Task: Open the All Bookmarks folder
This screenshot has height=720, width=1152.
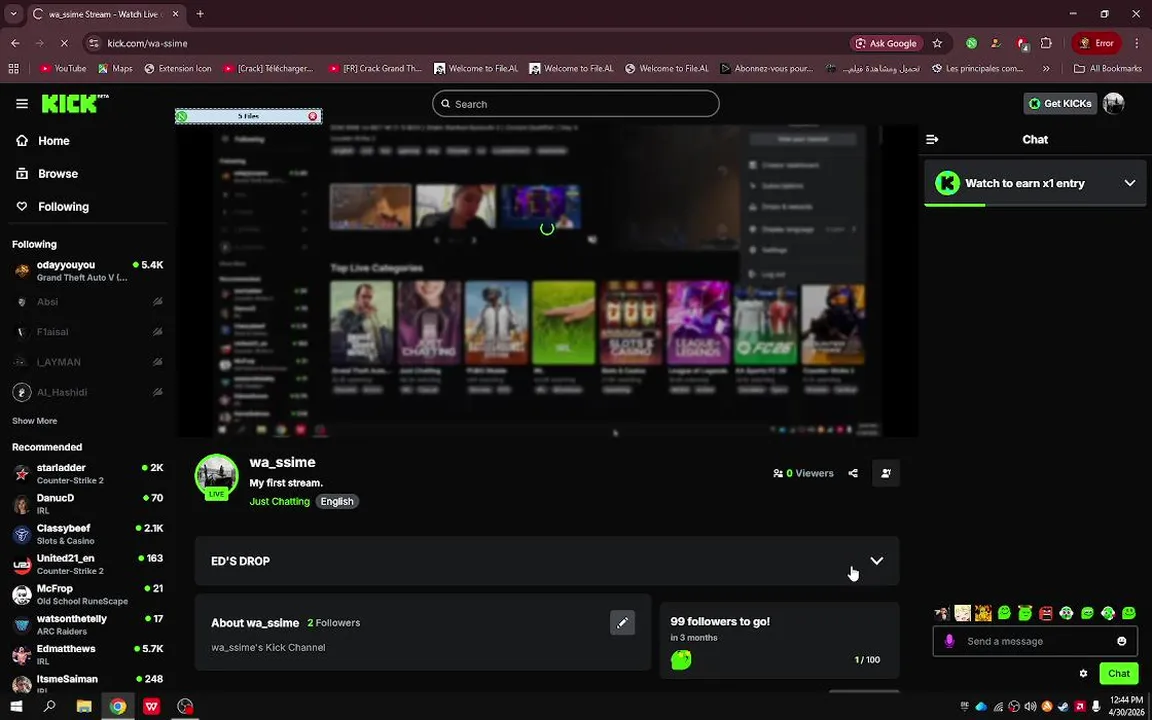Action: click(x=1108, y=68)
